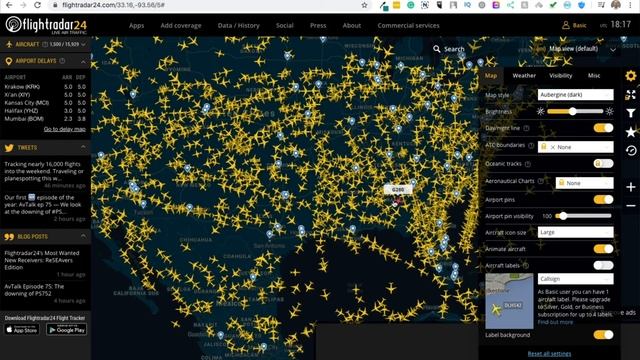Toggle the Airport pins switch
The height and width of the screenshot is (360, 640).
click(603, 200)
